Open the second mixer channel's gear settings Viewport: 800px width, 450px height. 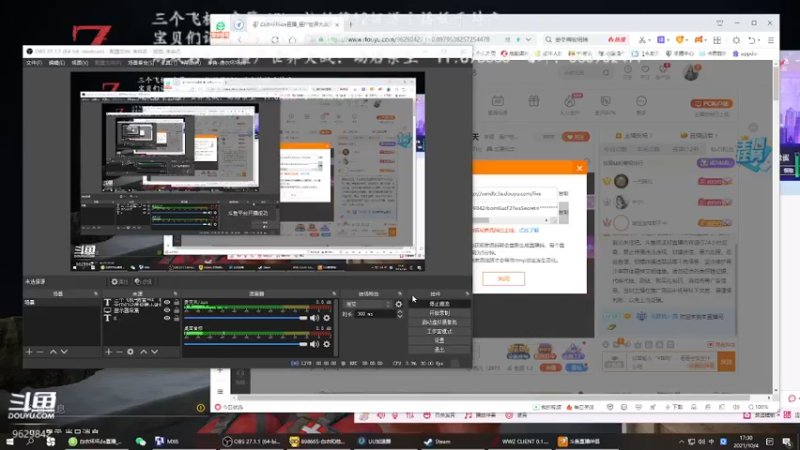point(327,344)
